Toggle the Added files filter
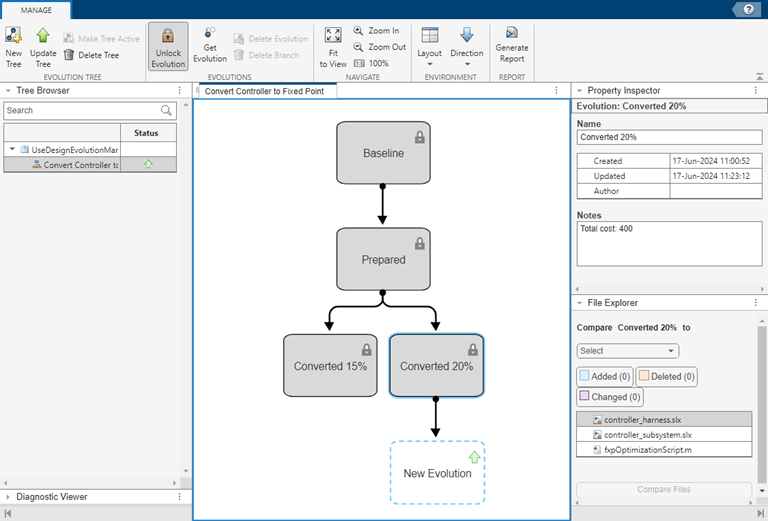The image size is (768, 521). (604, 377)
